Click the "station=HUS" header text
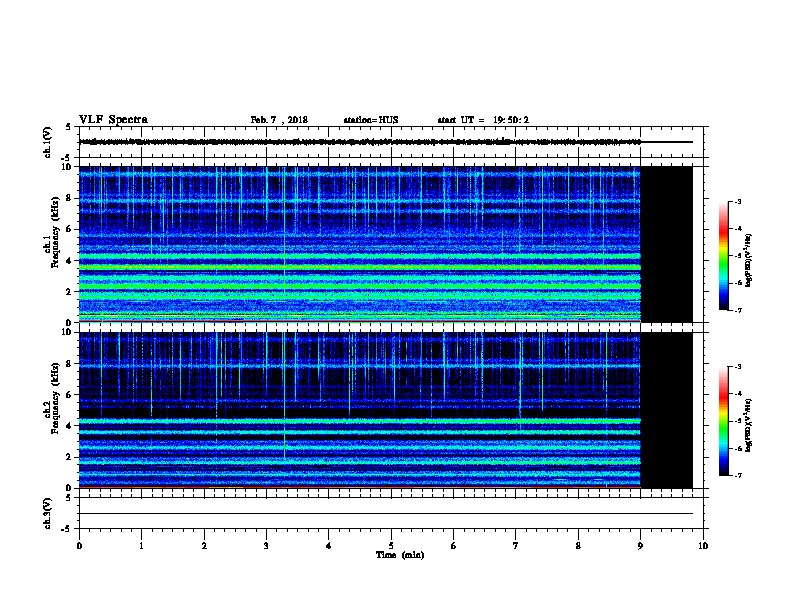The height and width of the screenshot is (612, 792). point(371,120)
